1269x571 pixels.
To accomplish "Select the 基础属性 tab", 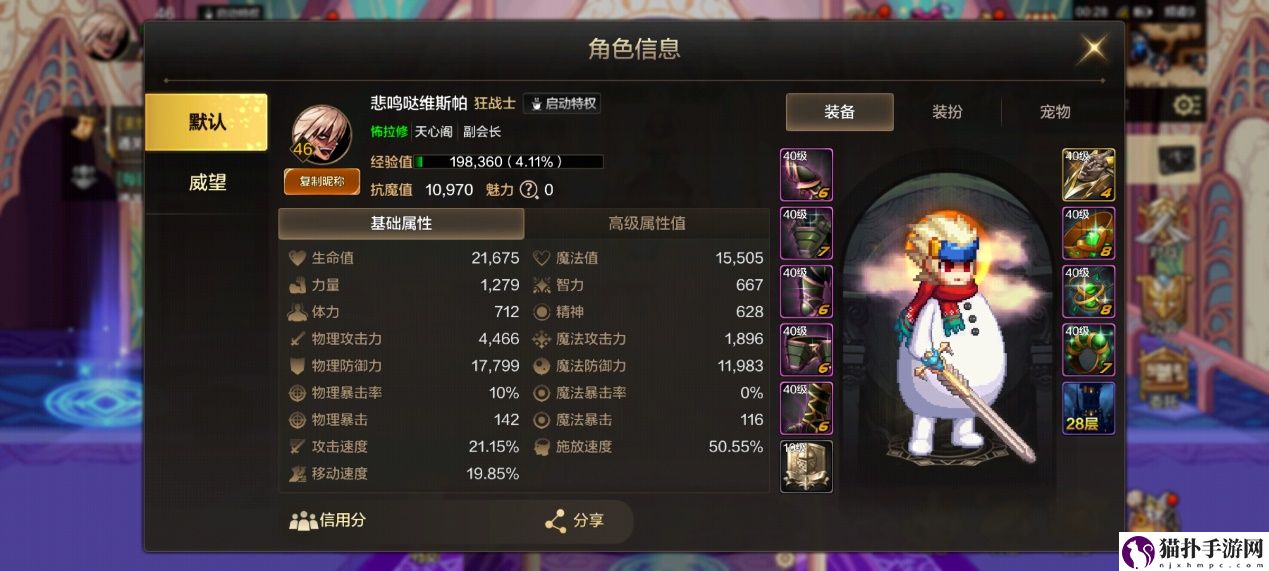I will pos(401,223).
